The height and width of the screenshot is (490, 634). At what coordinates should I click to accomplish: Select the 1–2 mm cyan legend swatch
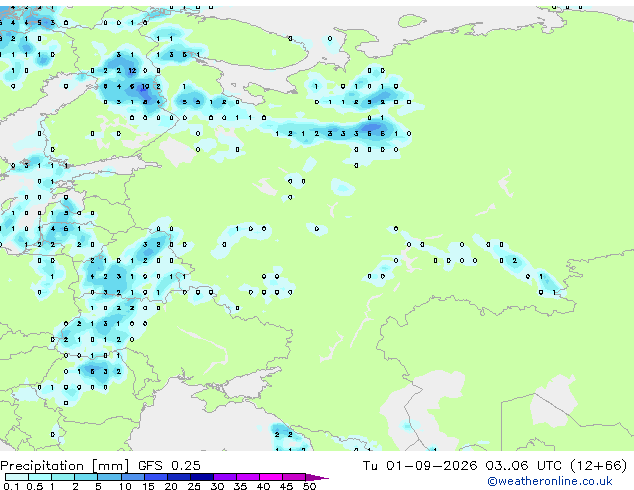63,477
